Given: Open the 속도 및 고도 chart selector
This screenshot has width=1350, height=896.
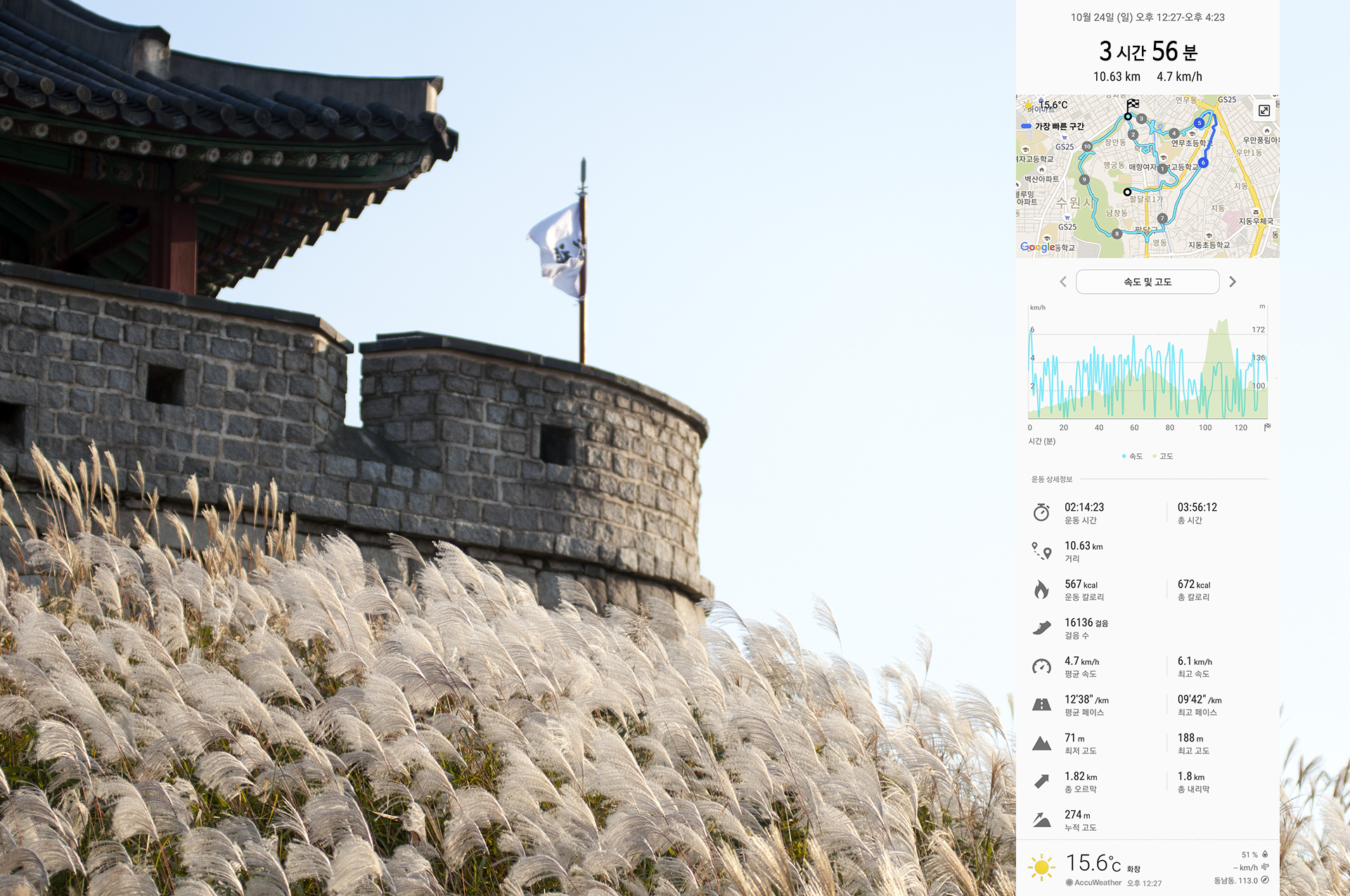Looking at the screenshot, I should 1147,282.
